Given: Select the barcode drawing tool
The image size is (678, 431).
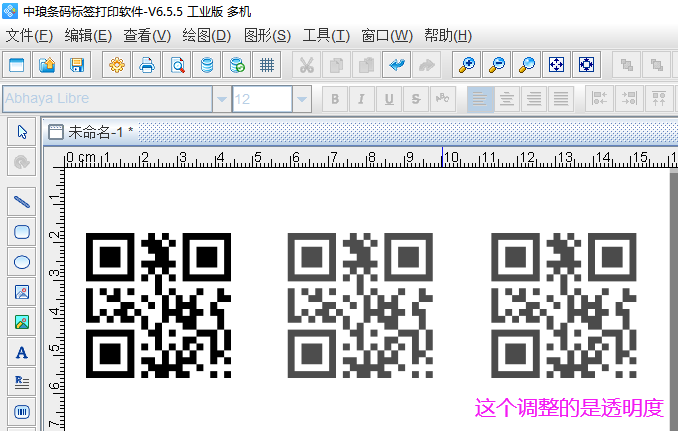Looking at the screenshot, I should click(22, 411).
